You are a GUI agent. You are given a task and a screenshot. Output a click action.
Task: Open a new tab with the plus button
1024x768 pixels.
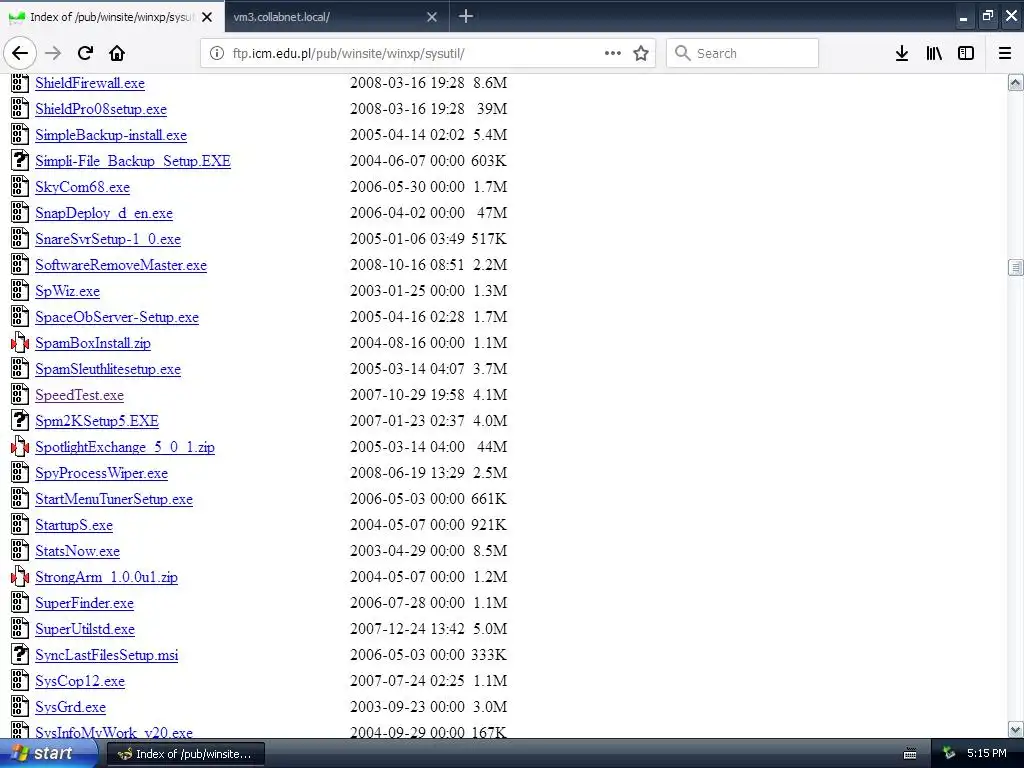tap(466, 16)
